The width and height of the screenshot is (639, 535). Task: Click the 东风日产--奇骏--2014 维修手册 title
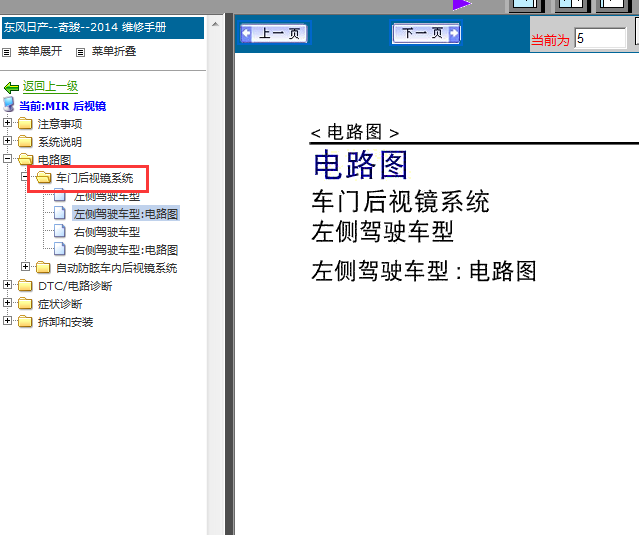coord(85,27)
